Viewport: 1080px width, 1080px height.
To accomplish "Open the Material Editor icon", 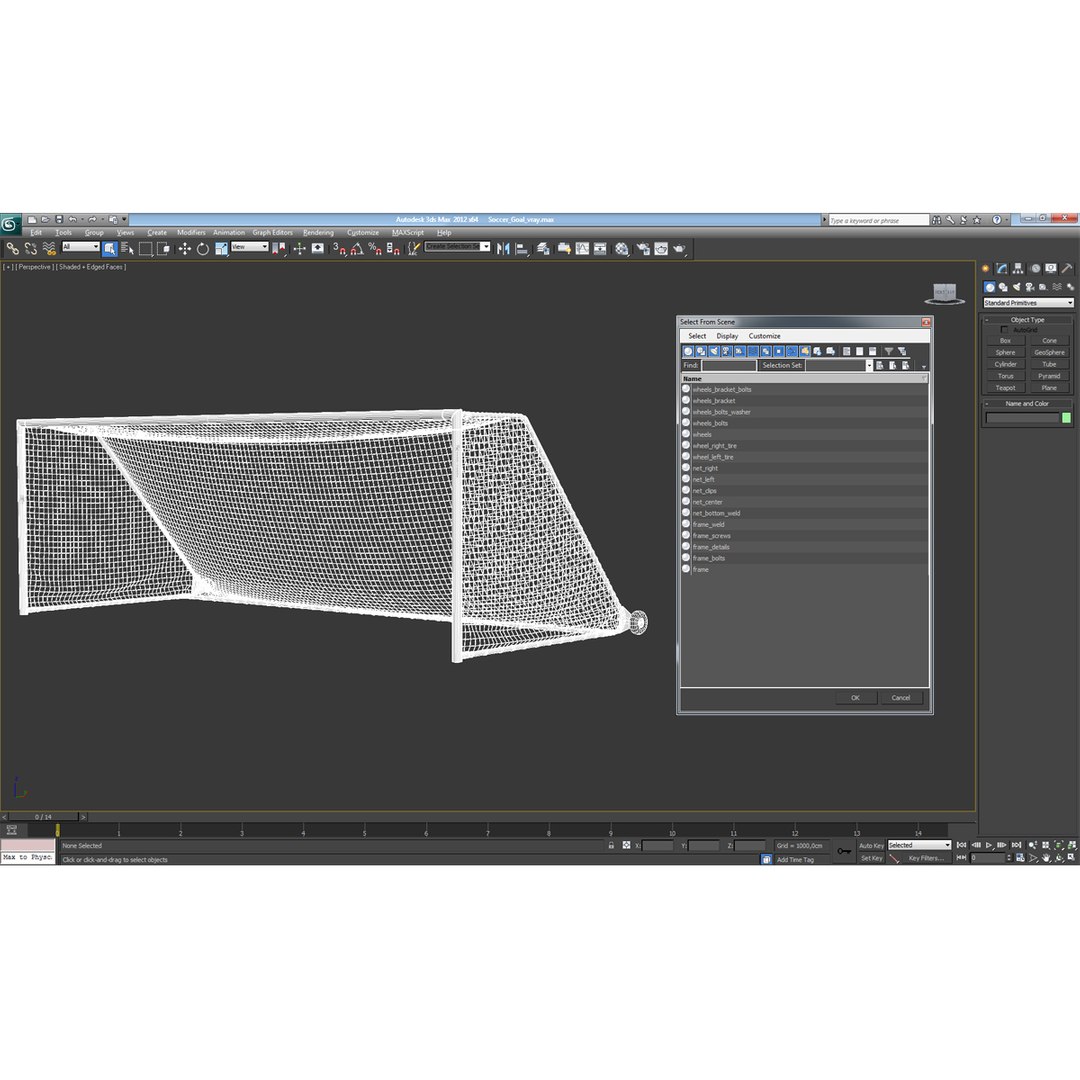I will [x=622, y=249].
